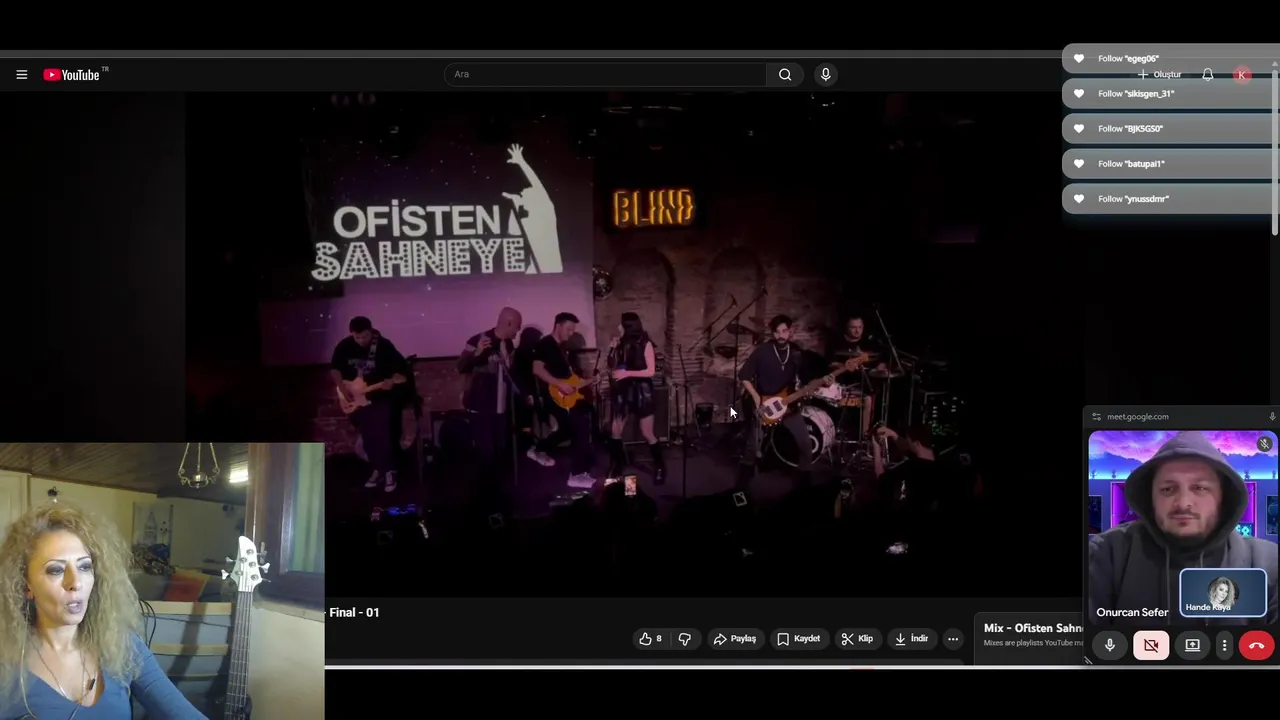Click the Paylaş share button
1280x720 pixels.
[x=734, y=639]
